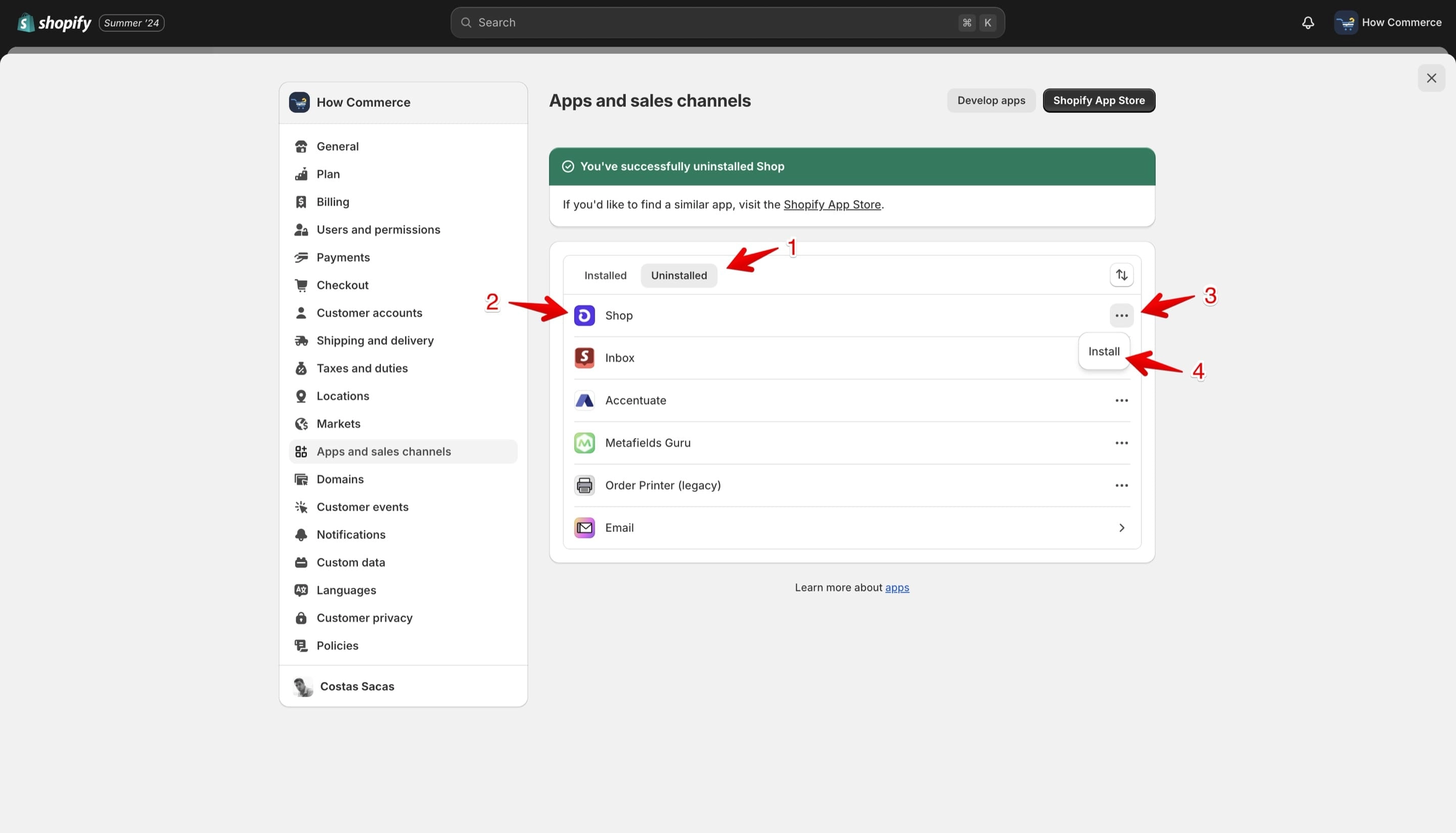Open Users and permissions
Viewport: 1456px width, 833px height.
tap(403, 230)
